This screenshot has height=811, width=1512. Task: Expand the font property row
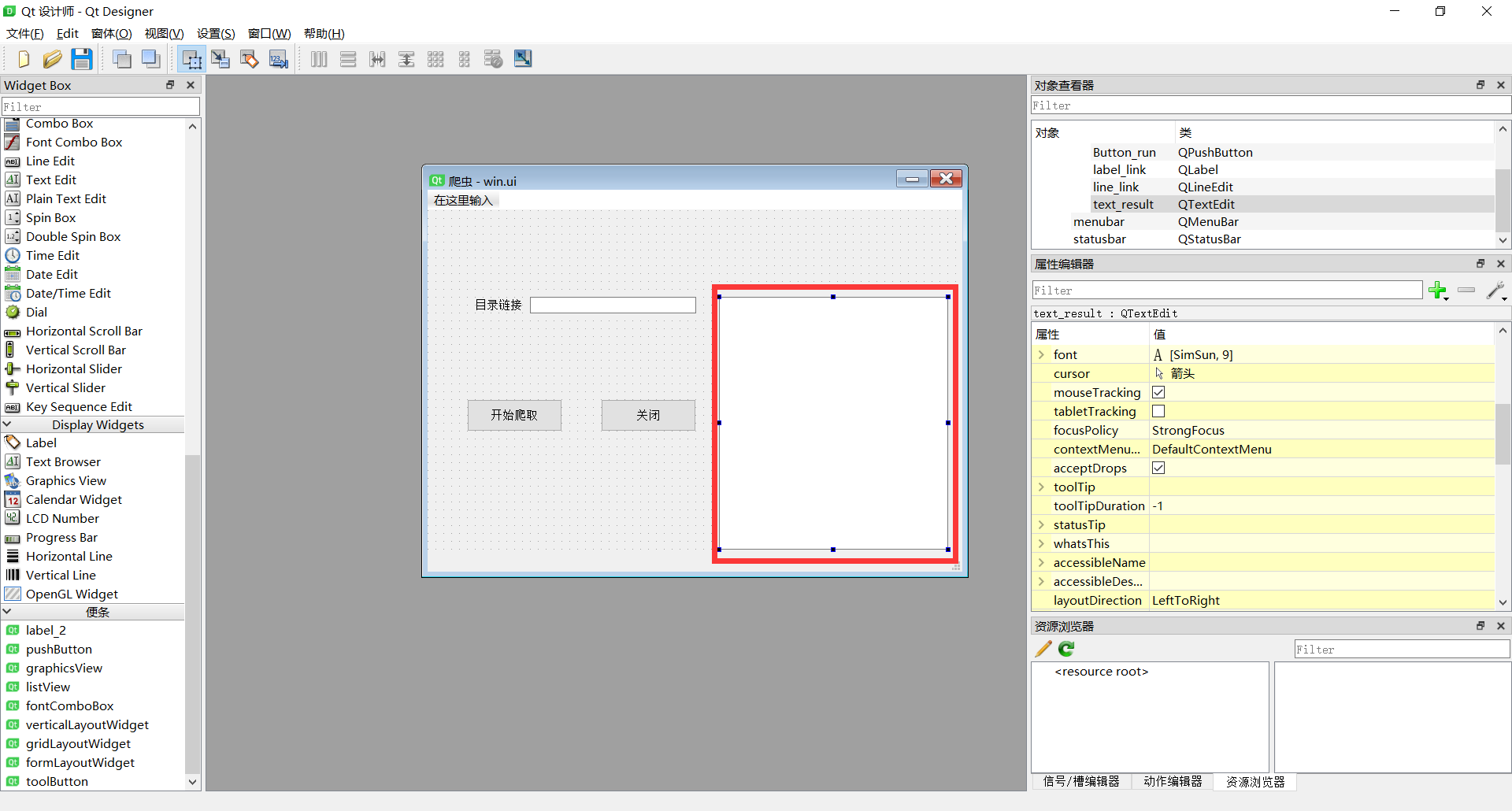pos(1041,355)
